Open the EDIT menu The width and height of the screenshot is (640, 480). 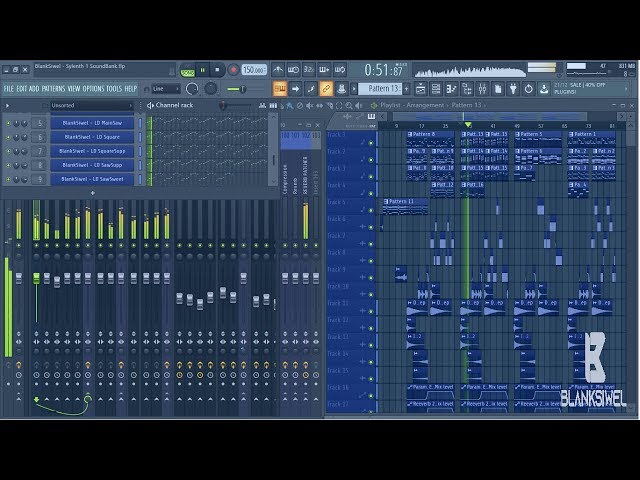point(22,89)
